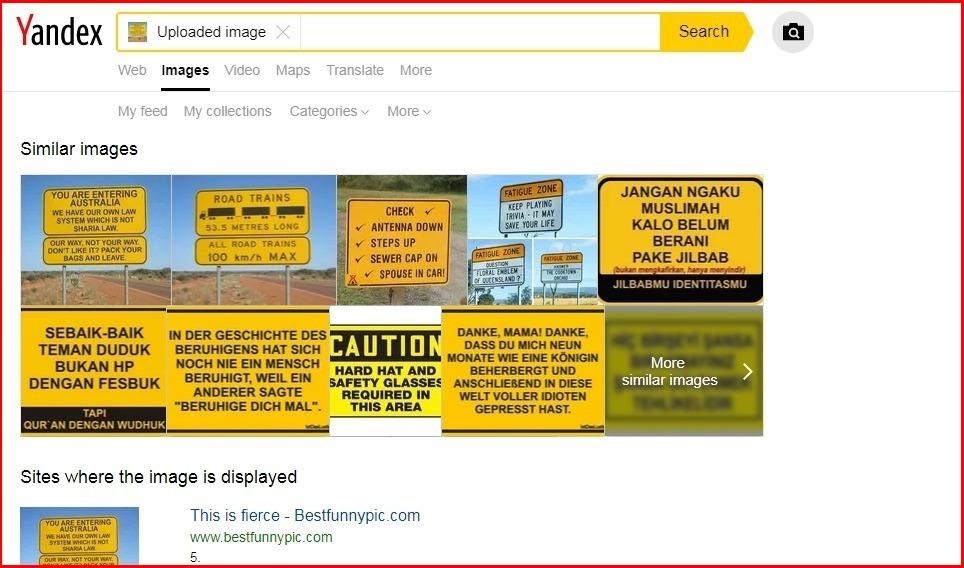Open the Danke Mama image
The width and height of the screenshot is (964, 568).
pos(523,371)
